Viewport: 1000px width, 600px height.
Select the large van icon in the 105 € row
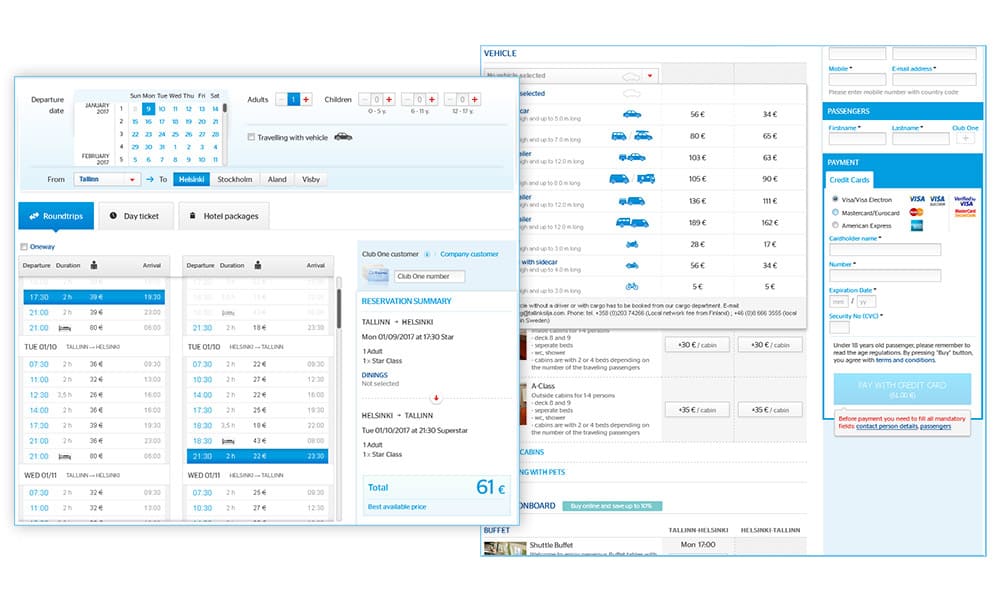pos(619,179)
